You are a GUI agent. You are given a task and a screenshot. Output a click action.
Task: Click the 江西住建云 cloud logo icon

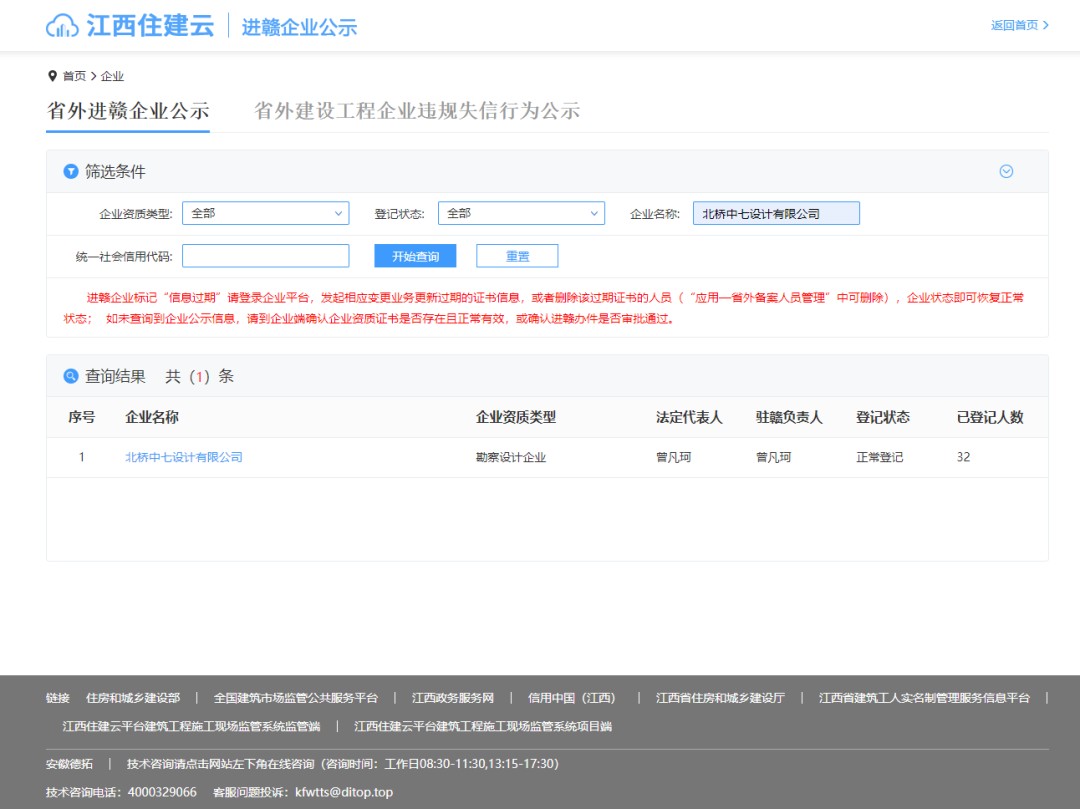62,26
